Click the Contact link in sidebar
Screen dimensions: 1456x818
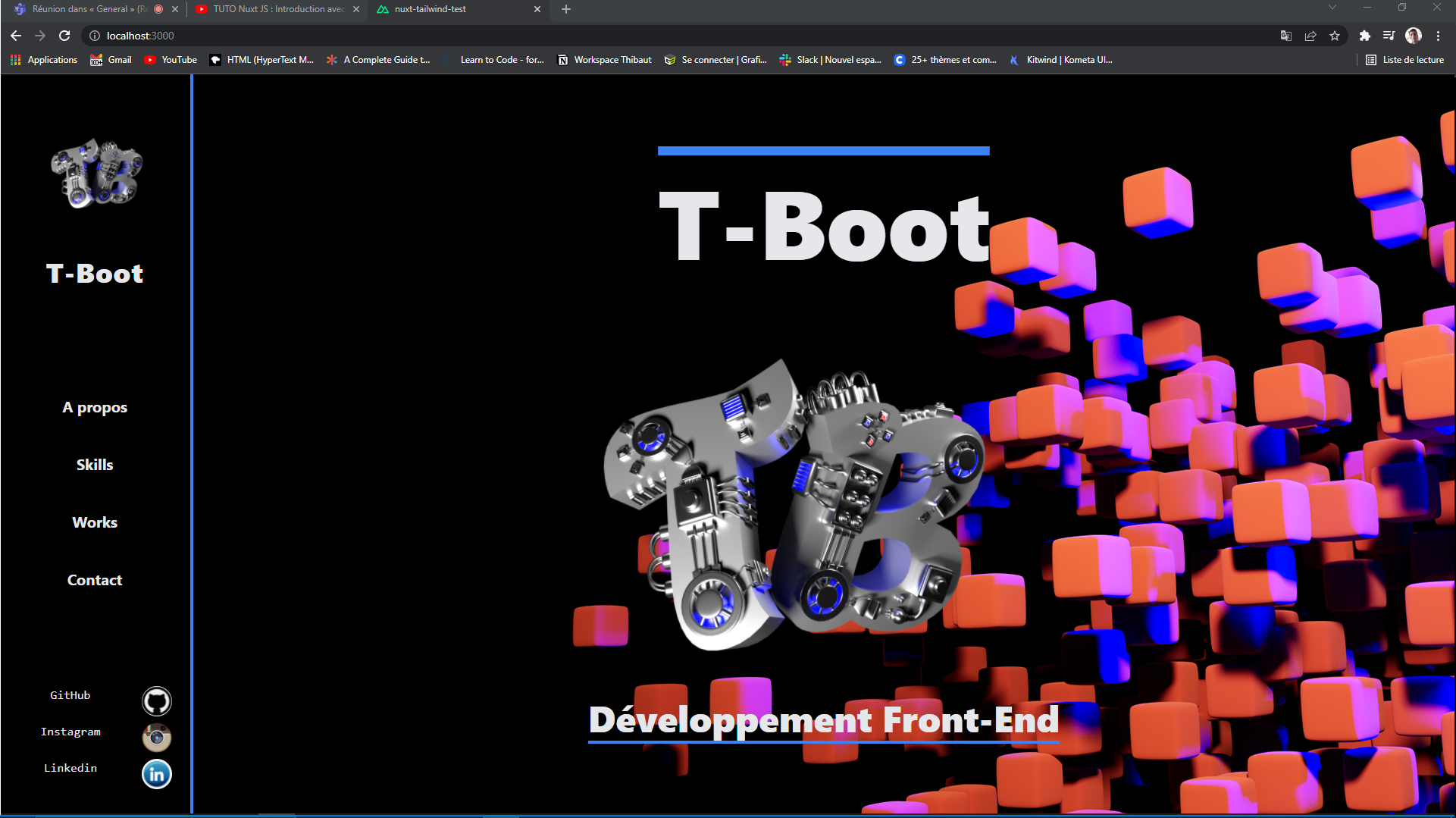point(95,580)
